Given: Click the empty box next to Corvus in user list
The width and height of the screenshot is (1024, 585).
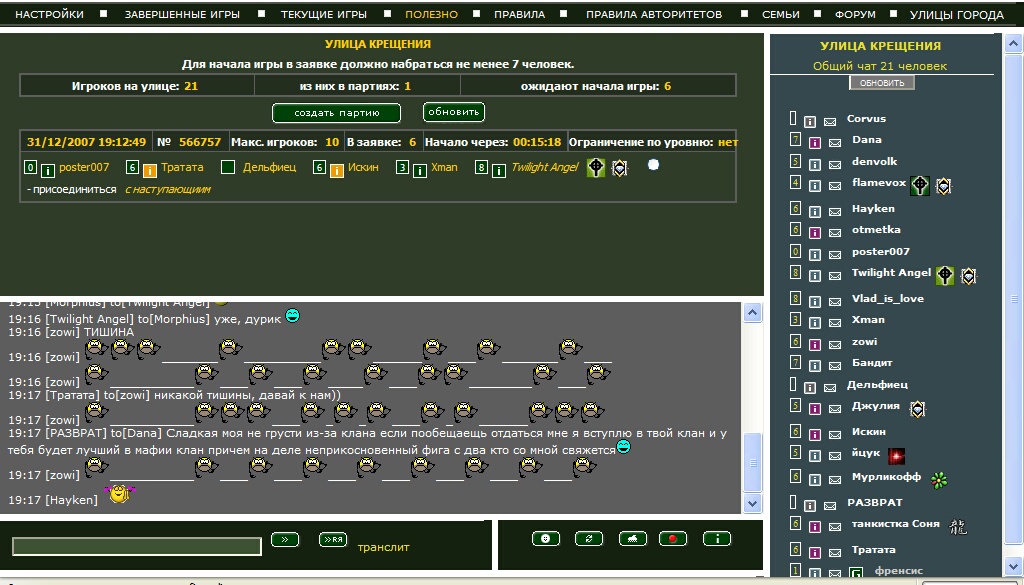Looking at the screenshot, I should tap(793, 119).
